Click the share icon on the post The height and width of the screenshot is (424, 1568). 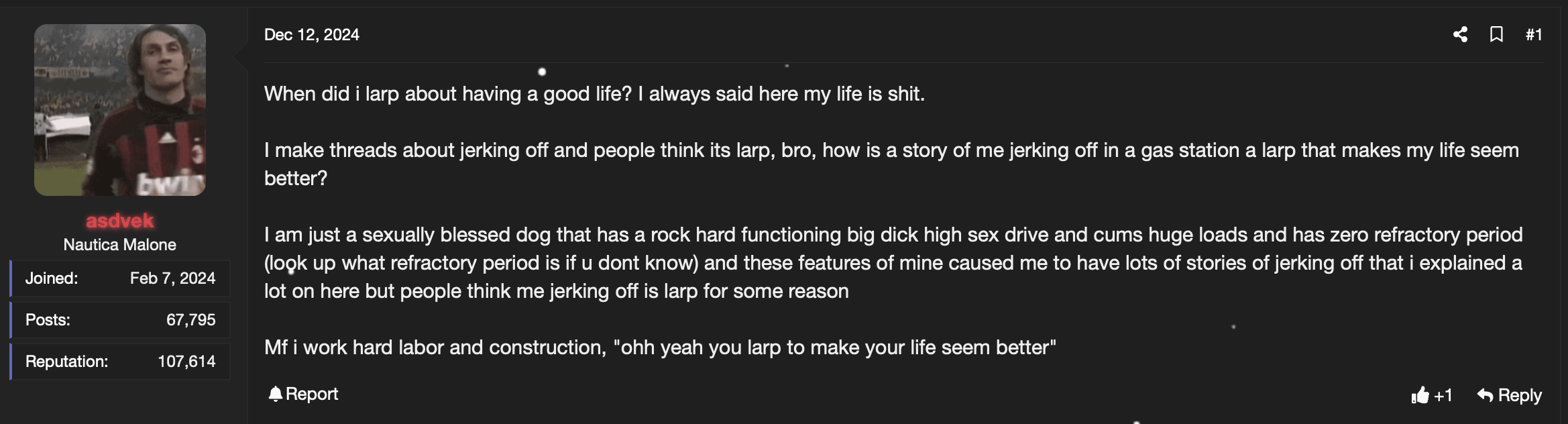(x=1460, y=34)
